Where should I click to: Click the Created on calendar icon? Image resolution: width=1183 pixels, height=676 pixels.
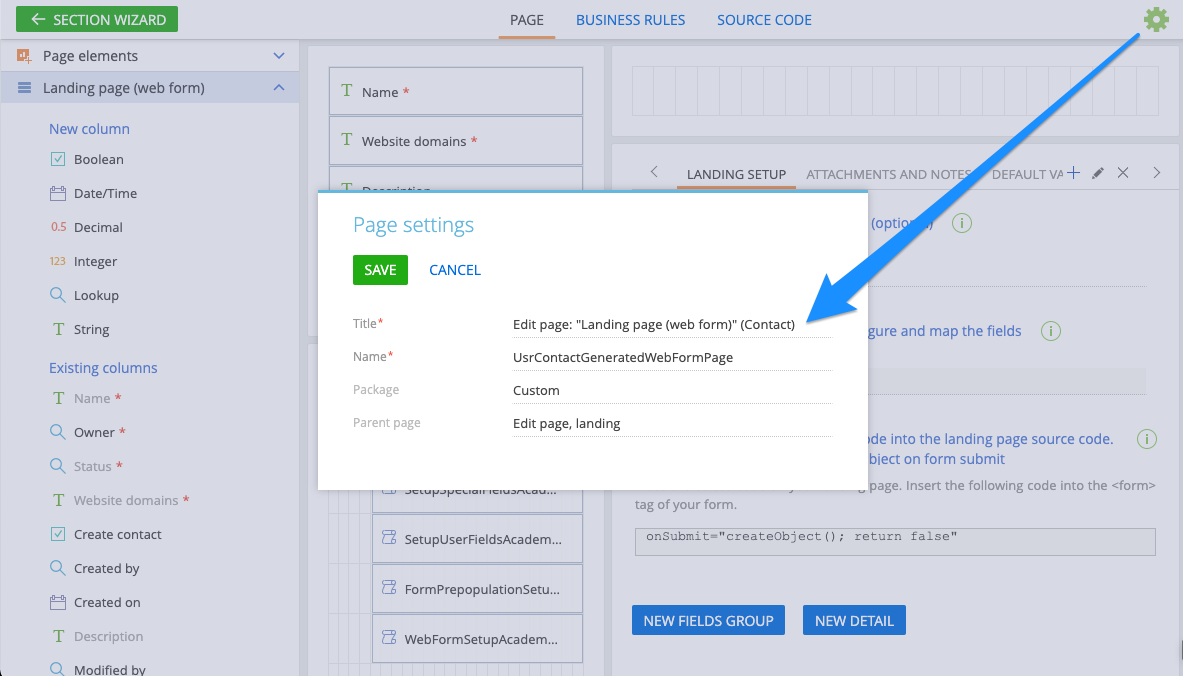pos(57,602)
